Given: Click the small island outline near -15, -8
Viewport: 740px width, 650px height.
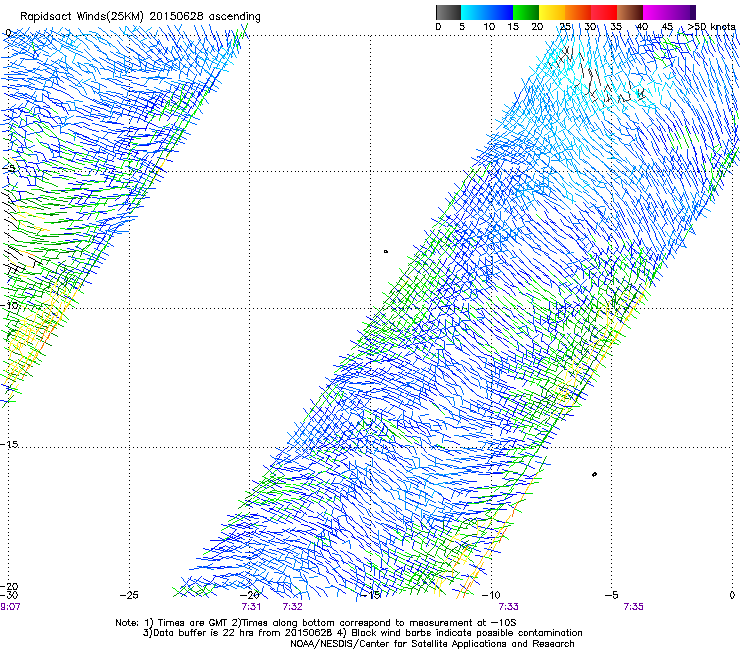Looking at the screenshot, I should [x=386, y=252].
